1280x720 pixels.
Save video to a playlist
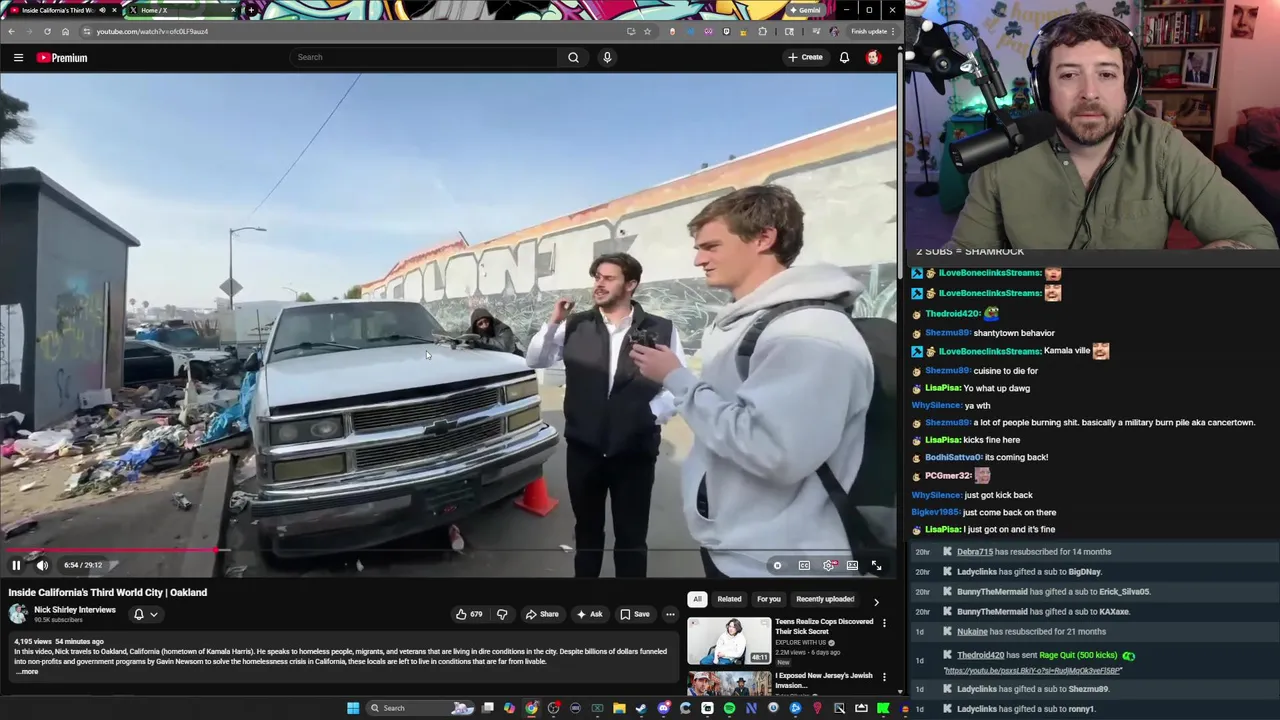[634, 614]
